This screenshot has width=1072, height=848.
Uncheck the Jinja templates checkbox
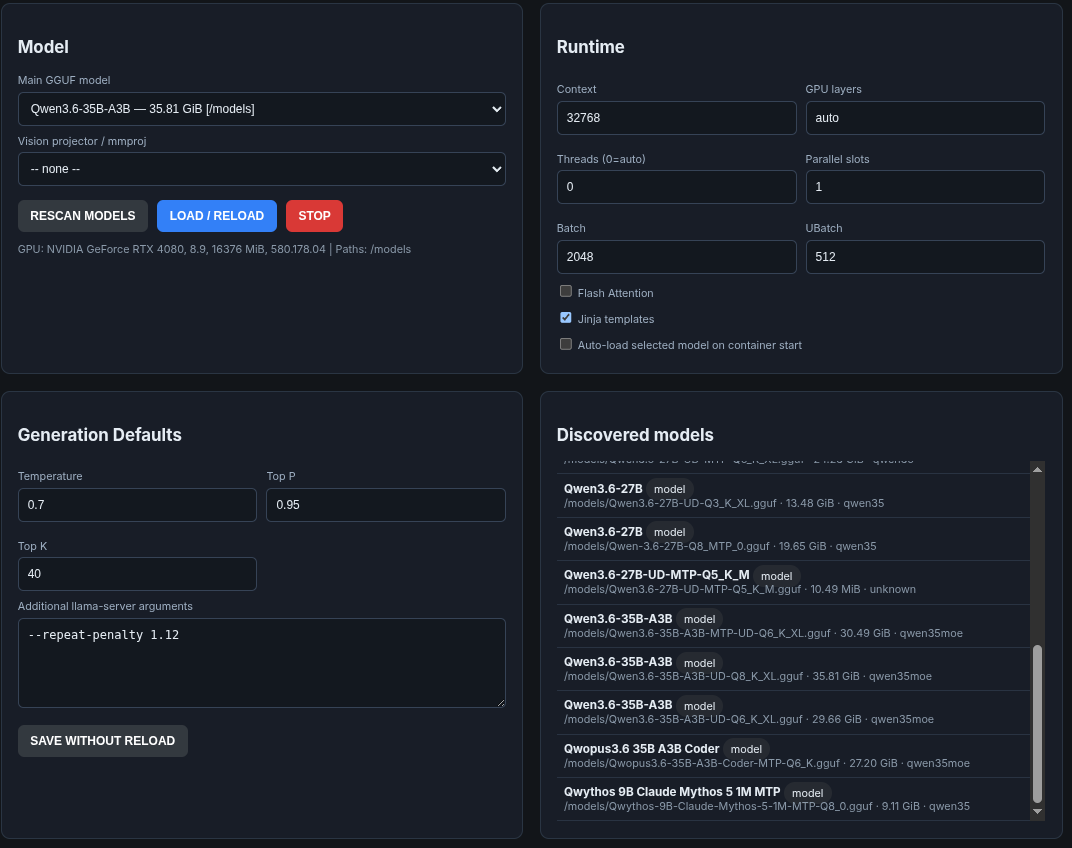[x=565, y=318]
